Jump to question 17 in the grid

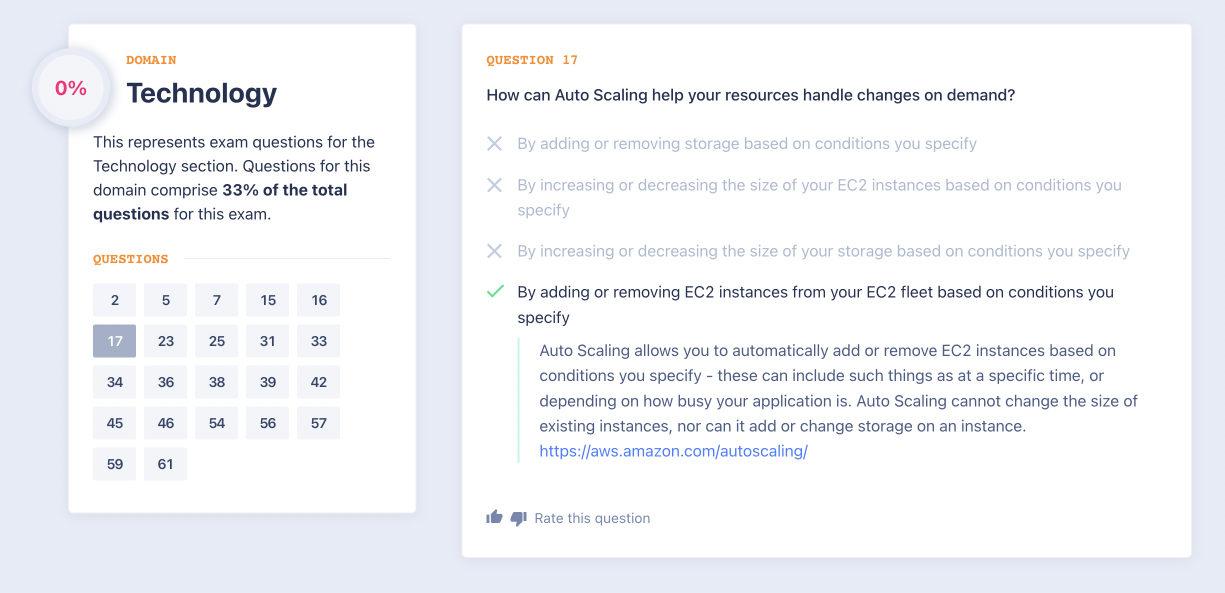pos(115,341)
